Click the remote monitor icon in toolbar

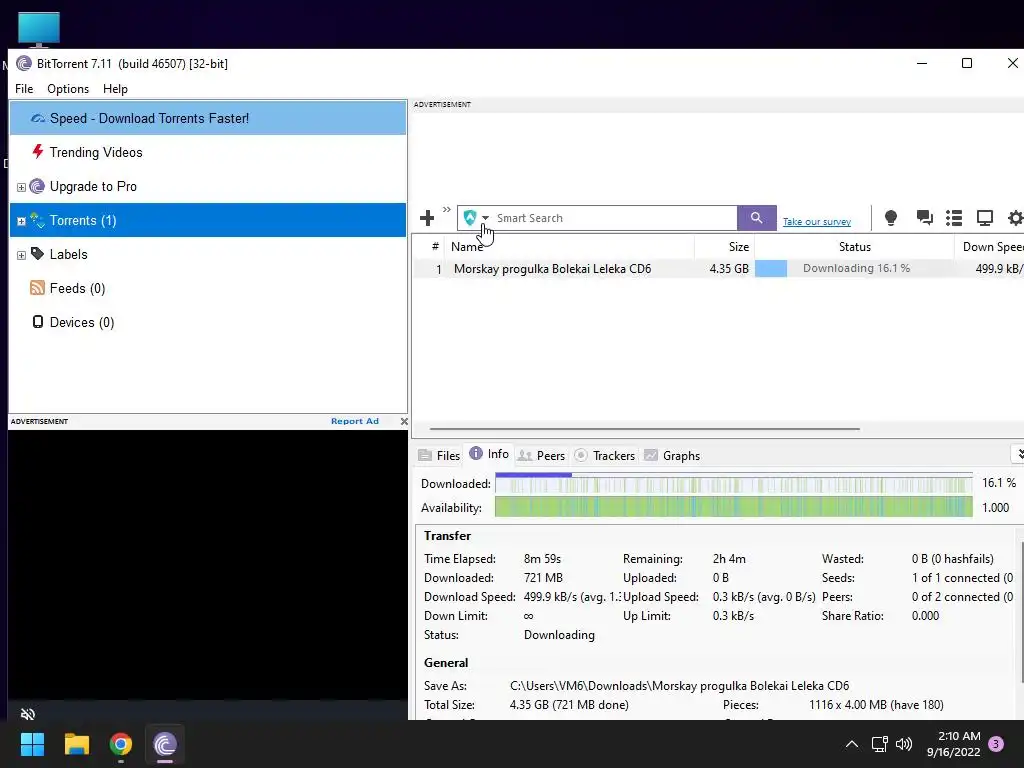point(984,217)
